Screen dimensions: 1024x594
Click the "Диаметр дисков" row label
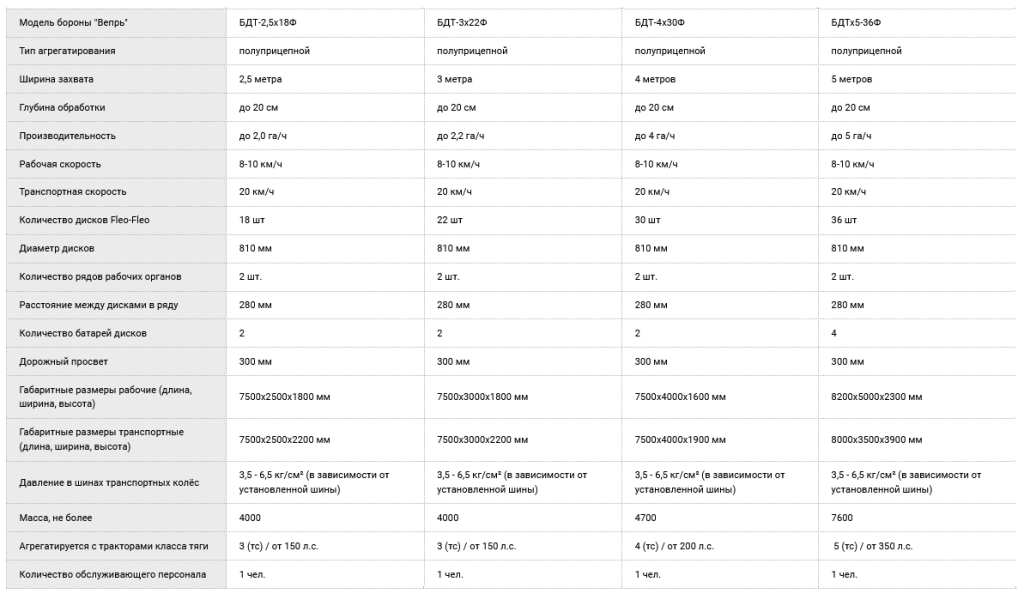(x=57, y=248)
